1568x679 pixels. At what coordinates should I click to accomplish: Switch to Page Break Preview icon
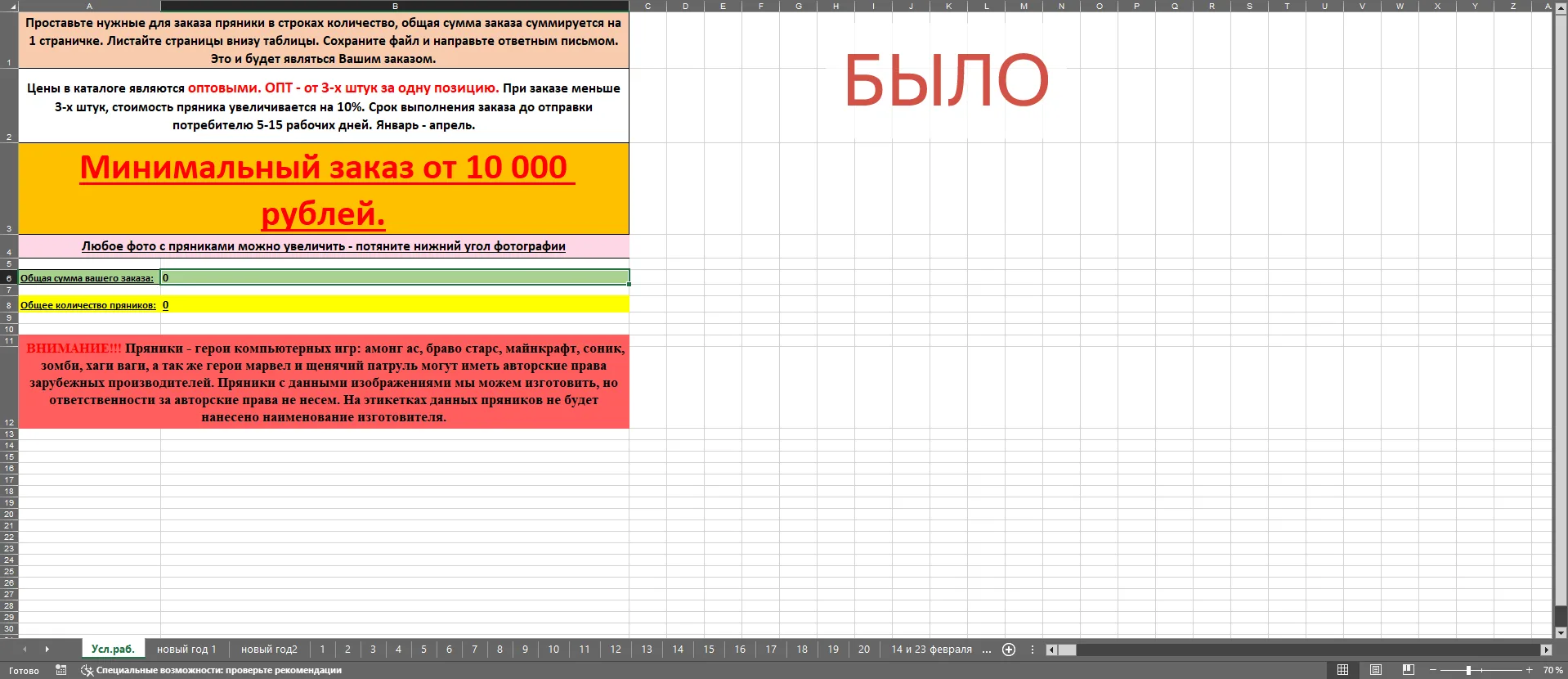coord(1409,670)
